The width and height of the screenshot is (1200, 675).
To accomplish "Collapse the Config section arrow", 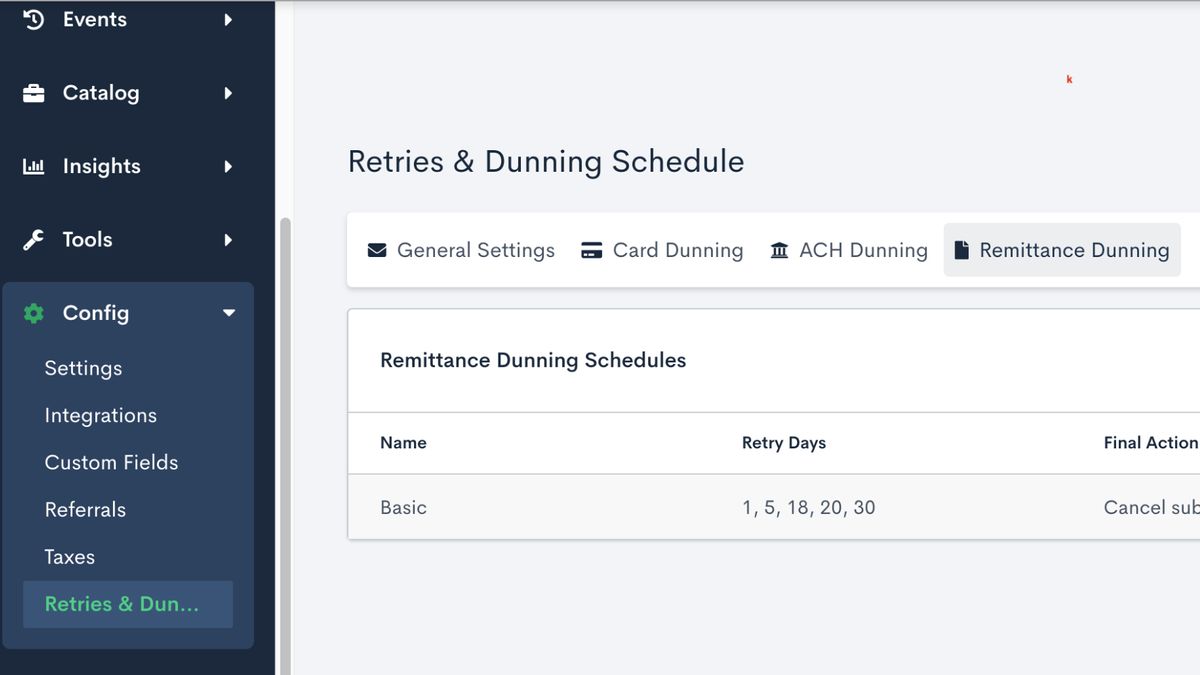I will pyautogui.click(x=228, y=313).
